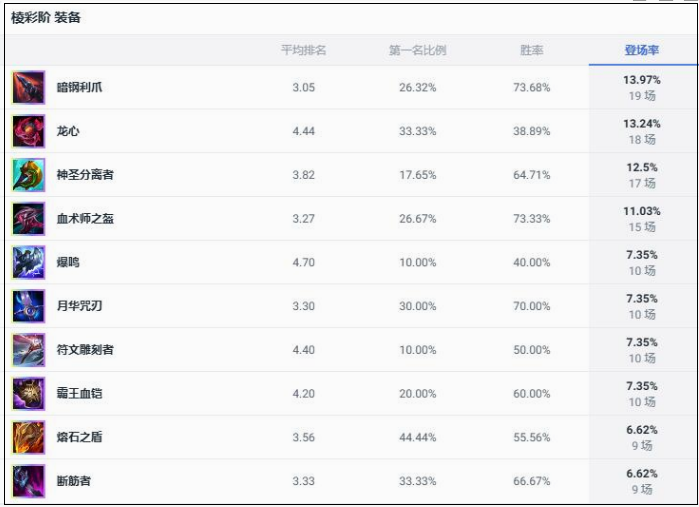Sort by 平均排名 column header
Viewport: 699px width, 507px height.
coord(304,50)
